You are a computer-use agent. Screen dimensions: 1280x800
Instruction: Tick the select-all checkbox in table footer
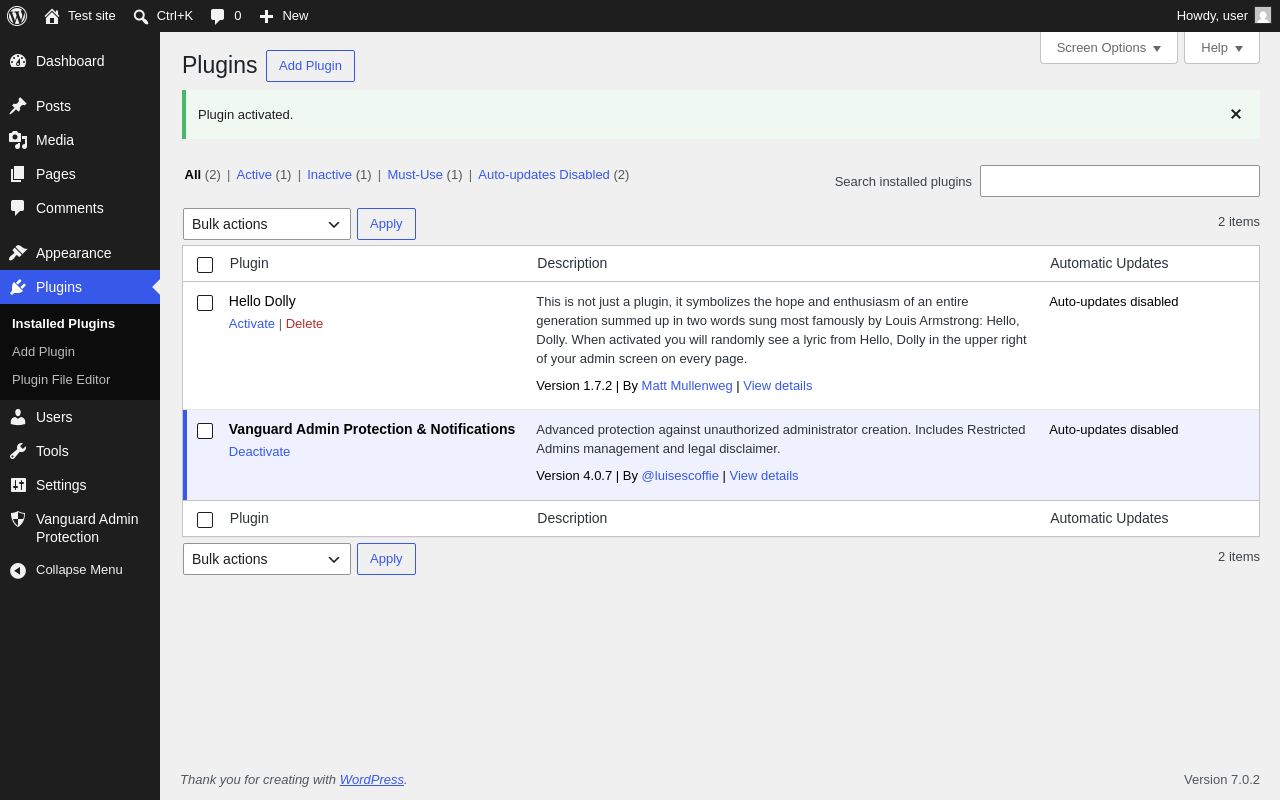coord(205,520)
